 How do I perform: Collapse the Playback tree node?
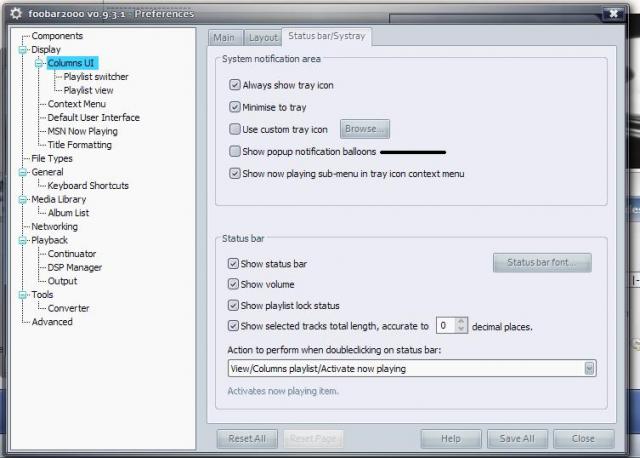tap(23, 240)
